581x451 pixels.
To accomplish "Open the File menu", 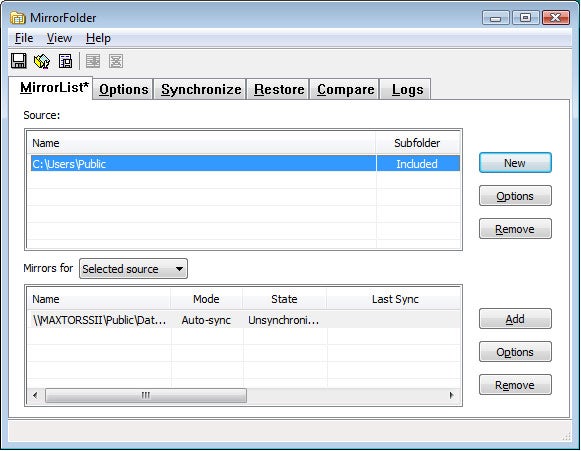I will [24, 38].
